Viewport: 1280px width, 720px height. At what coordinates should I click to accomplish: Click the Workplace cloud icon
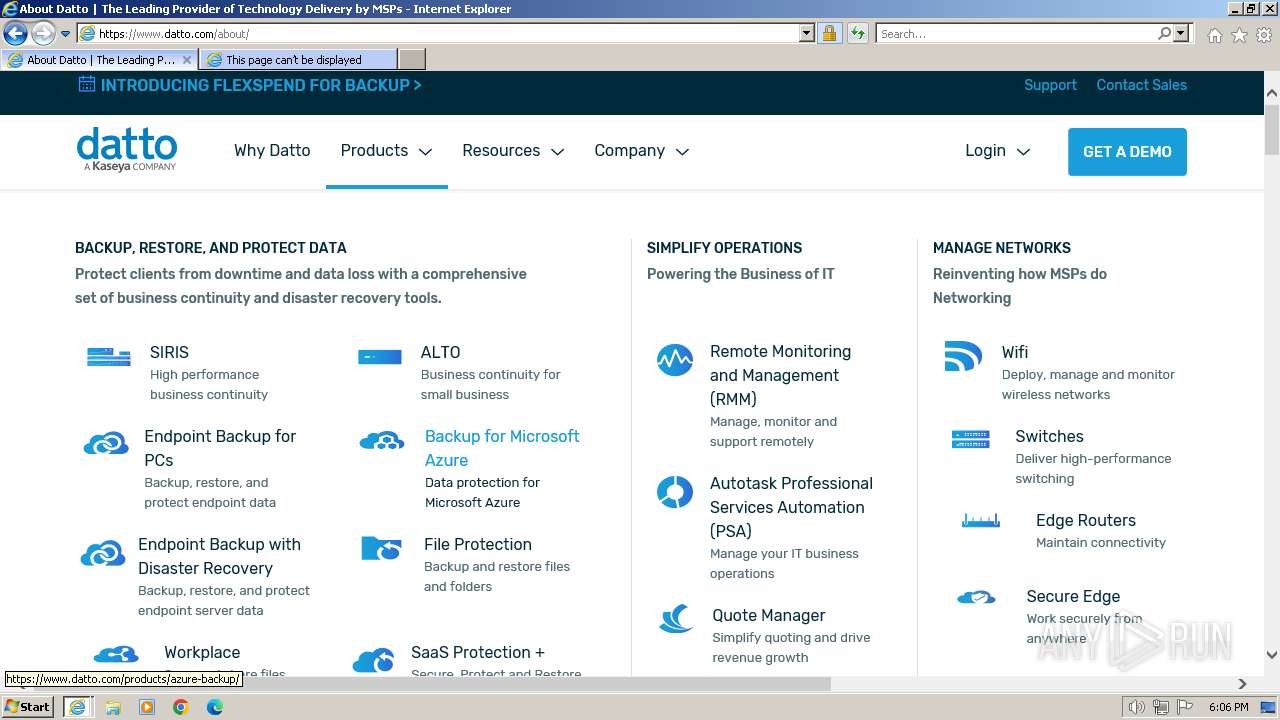click(x=116, y=655)
